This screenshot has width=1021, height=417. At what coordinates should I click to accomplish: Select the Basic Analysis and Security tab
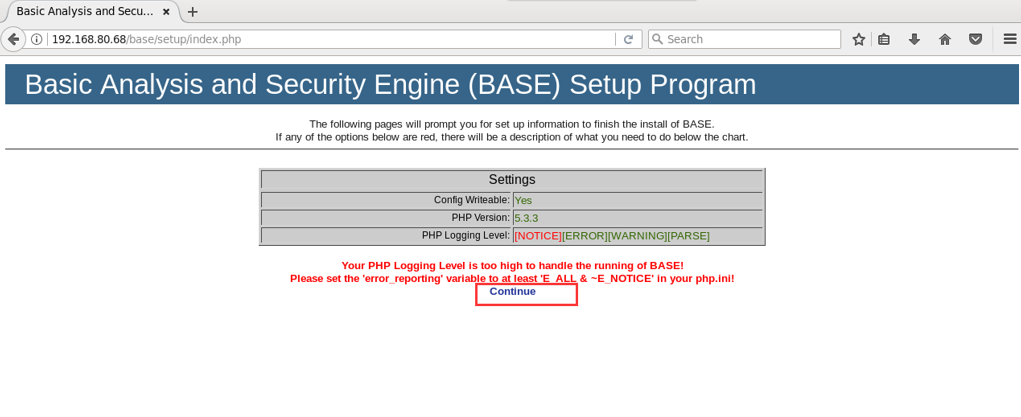click(x=89, y=11)
